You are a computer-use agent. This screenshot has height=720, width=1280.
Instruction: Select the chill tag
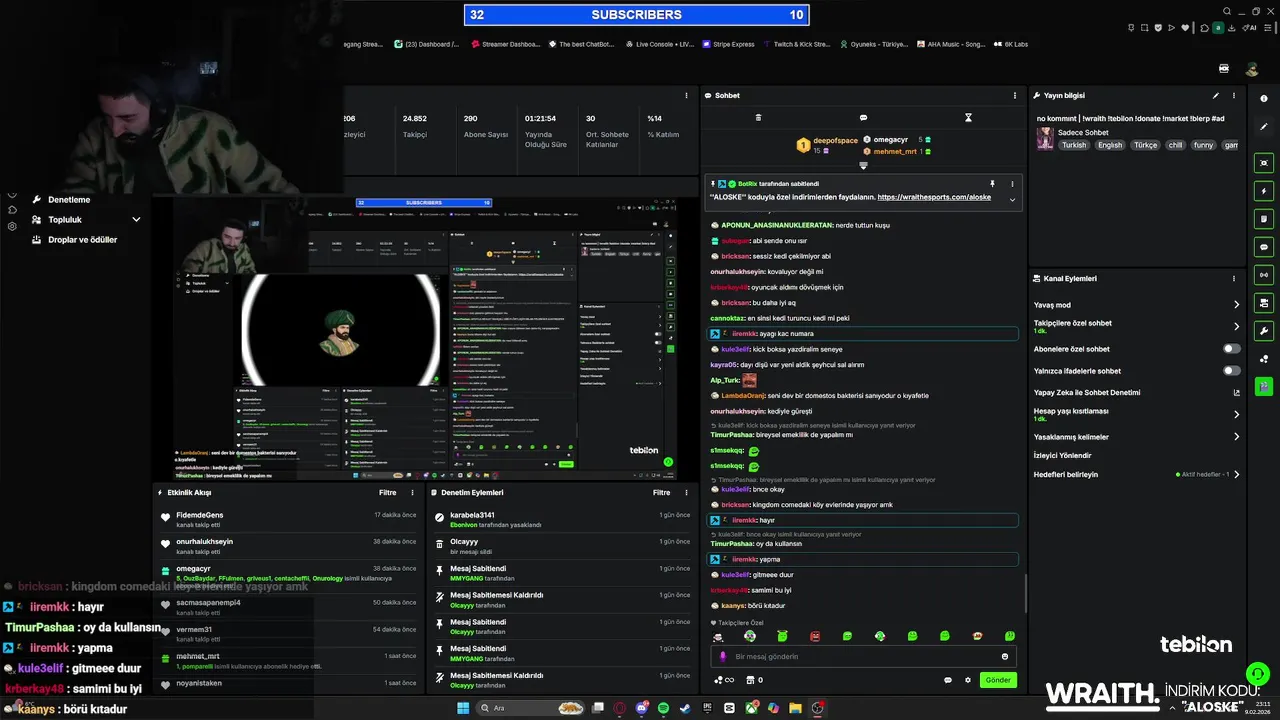pos(1175,145)
